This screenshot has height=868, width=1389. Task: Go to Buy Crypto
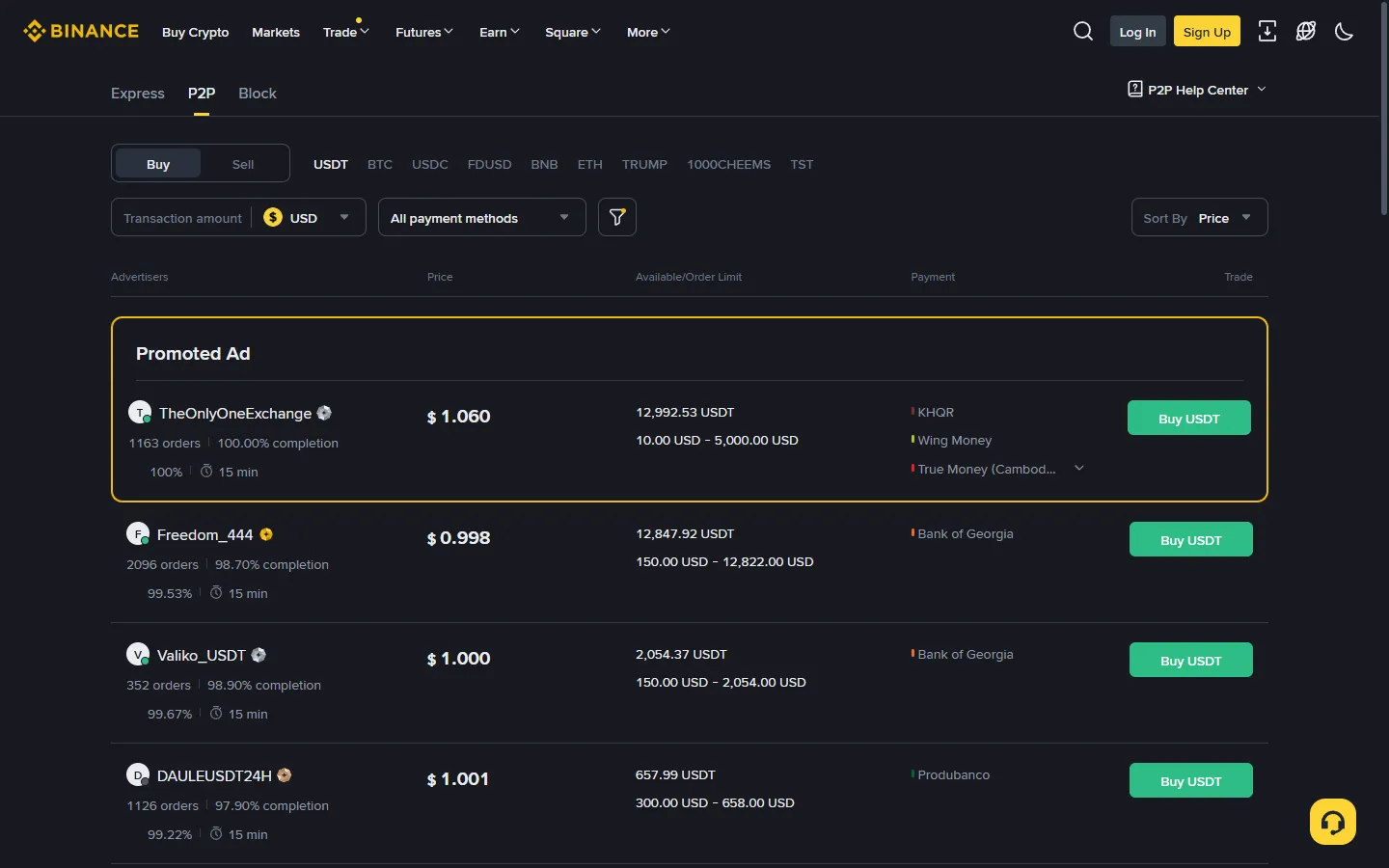click(x=196, y=32)
